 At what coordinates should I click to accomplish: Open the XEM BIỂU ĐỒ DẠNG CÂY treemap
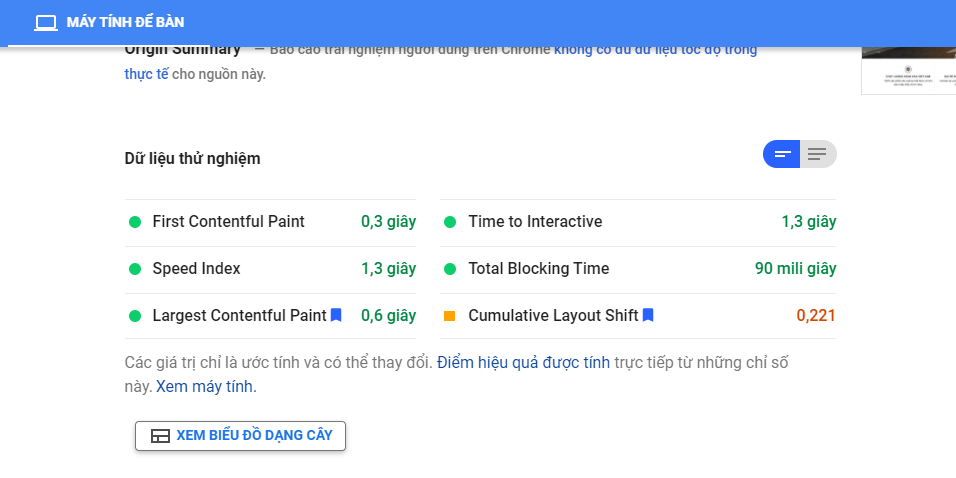(x=240, y=436)
